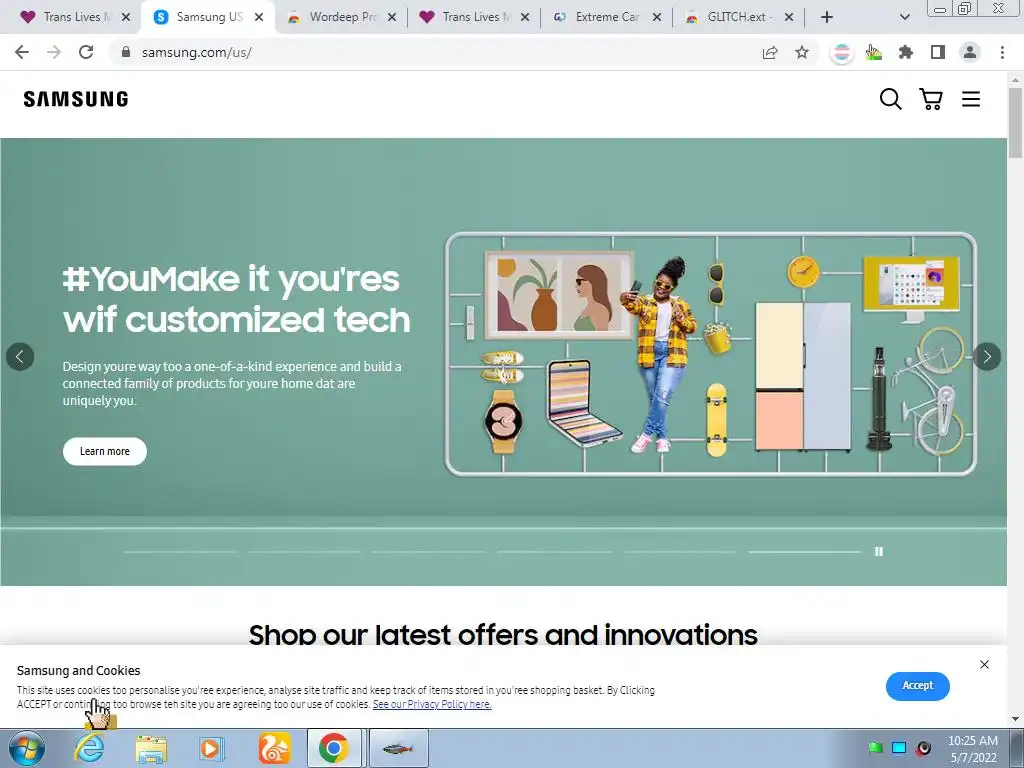1024x768 pixels.
Task: Close the Wordeep Pro tab
Action: click(x=392, y=17)
